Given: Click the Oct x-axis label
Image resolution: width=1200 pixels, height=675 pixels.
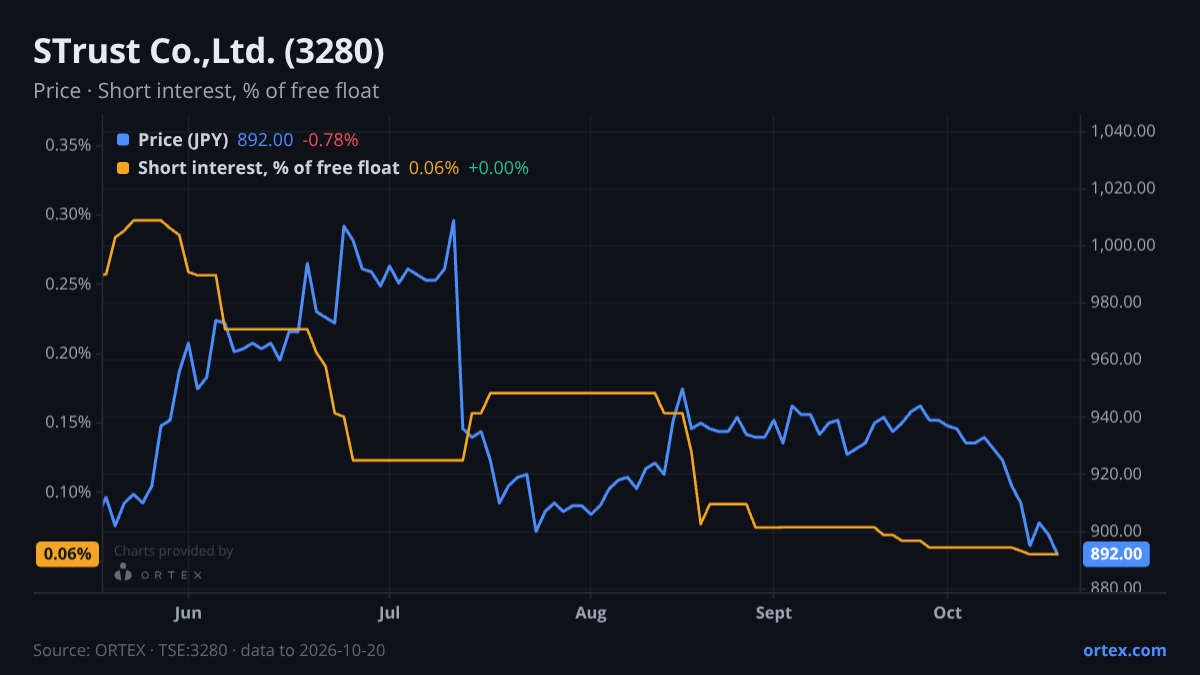Looking at the screenshot, I should pyautogui.click(x=947, y=613).
